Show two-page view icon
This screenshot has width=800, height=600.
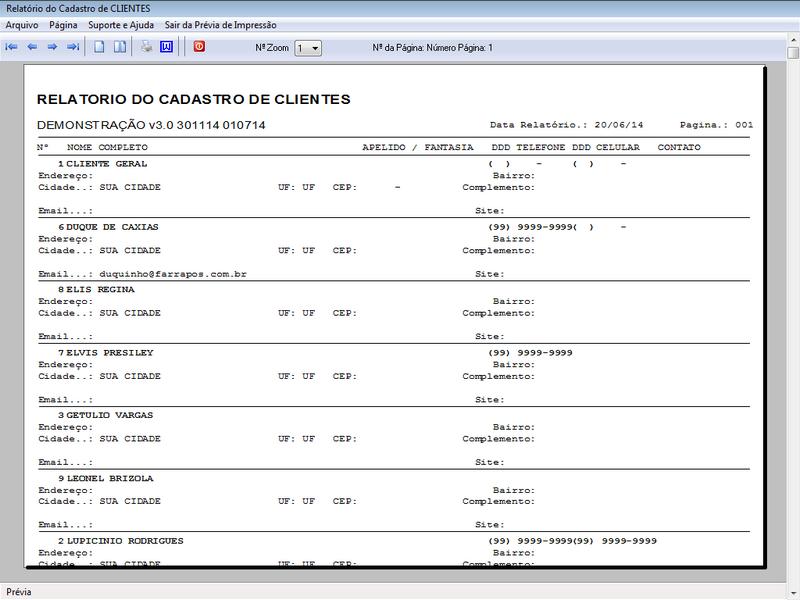point(119,47)
